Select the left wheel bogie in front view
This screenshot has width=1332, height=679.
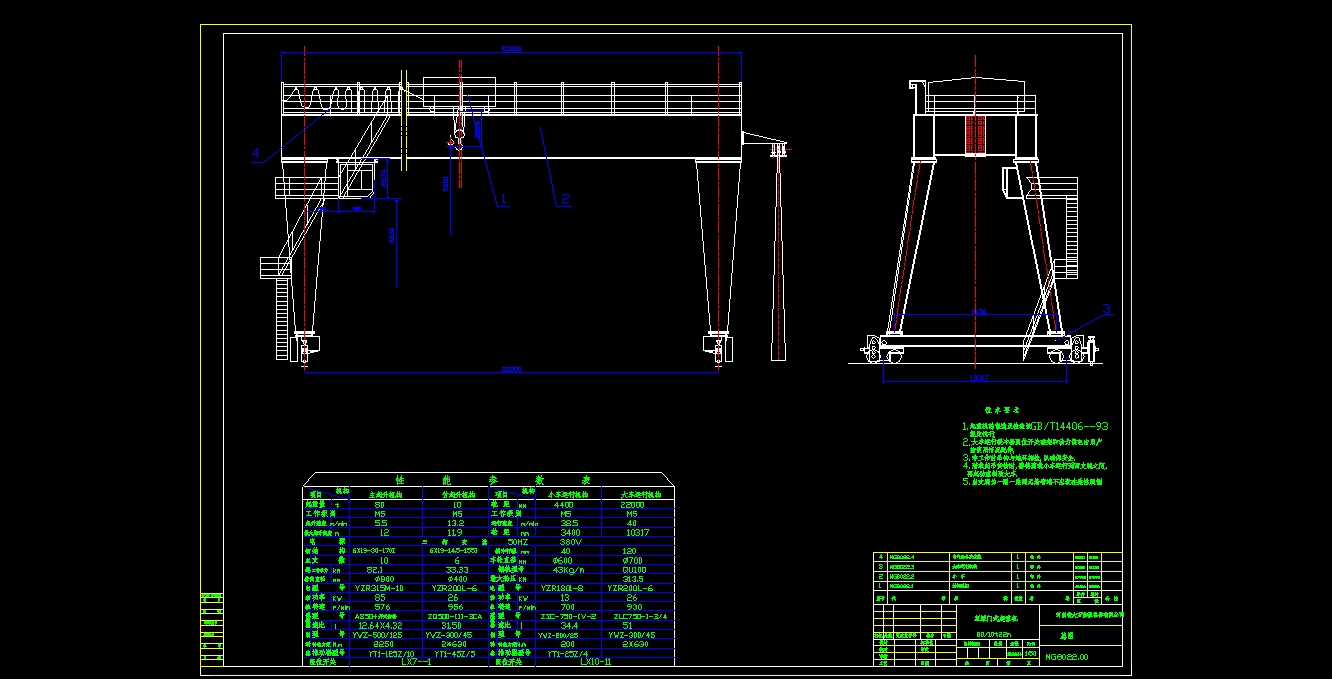[x=304, y=345]
